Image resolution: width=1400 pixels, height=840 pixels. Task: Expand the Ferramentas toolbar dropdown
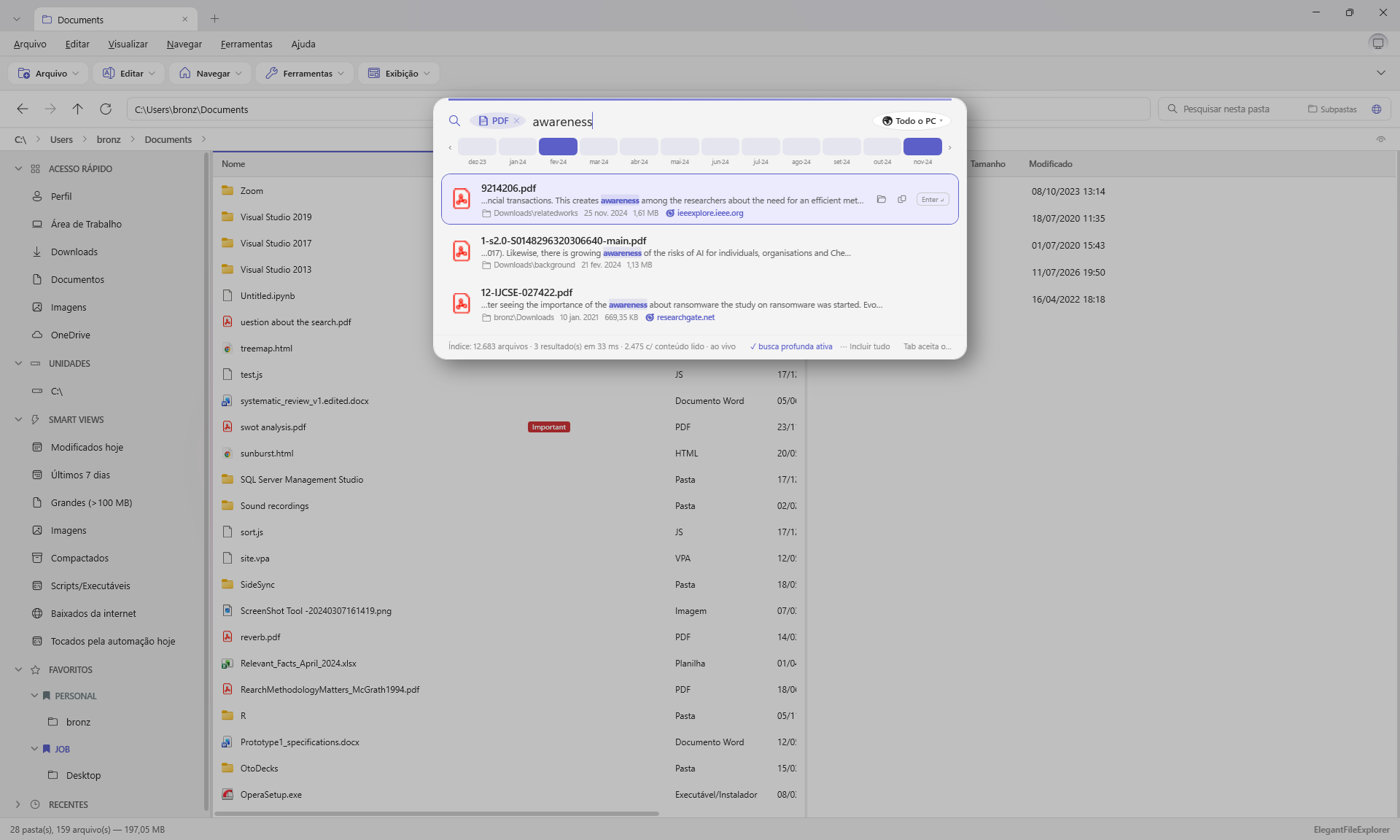pos(305,73)
